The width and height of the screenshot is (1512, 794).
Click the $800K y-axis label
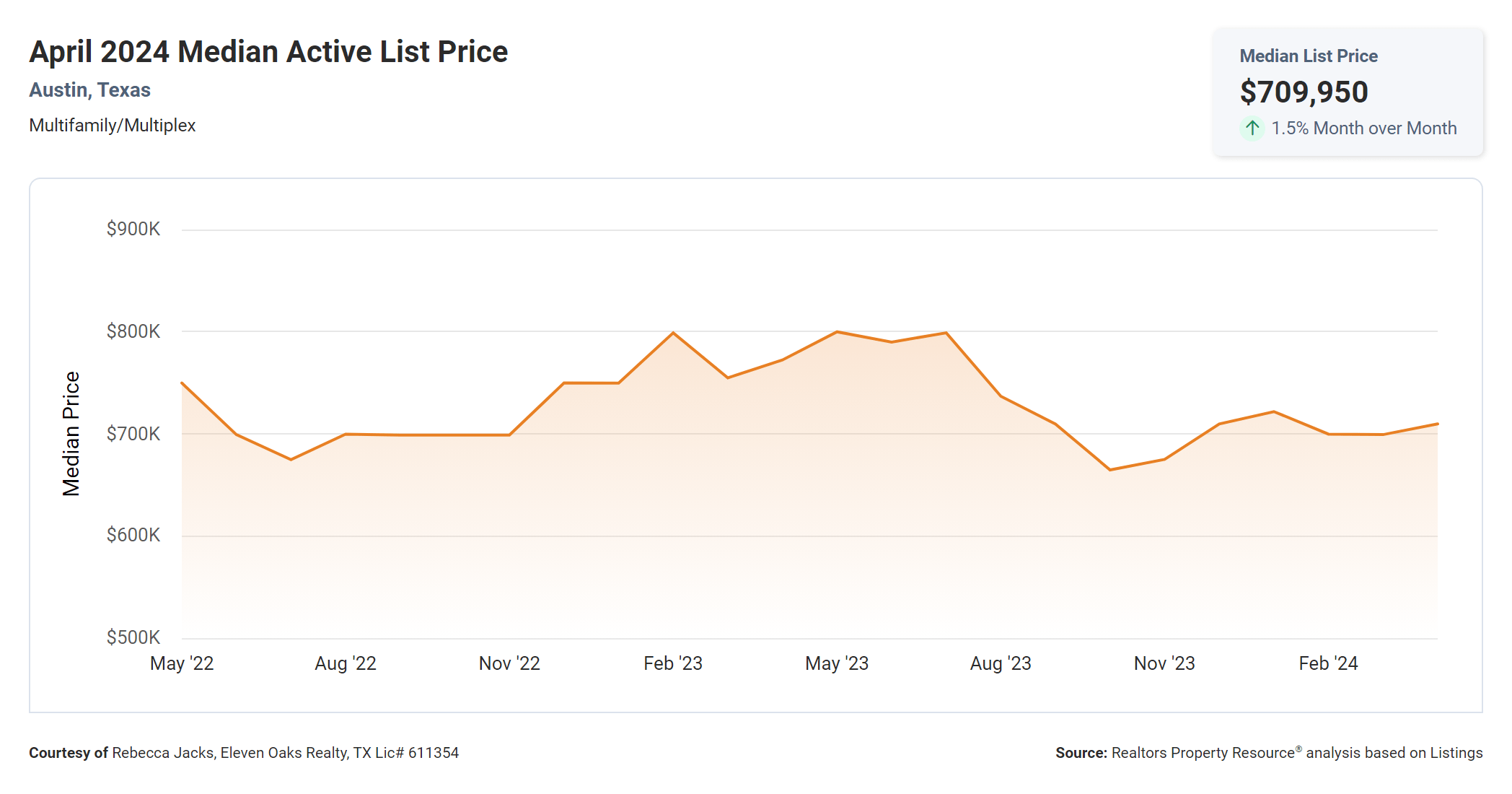[x=133, y=331]
